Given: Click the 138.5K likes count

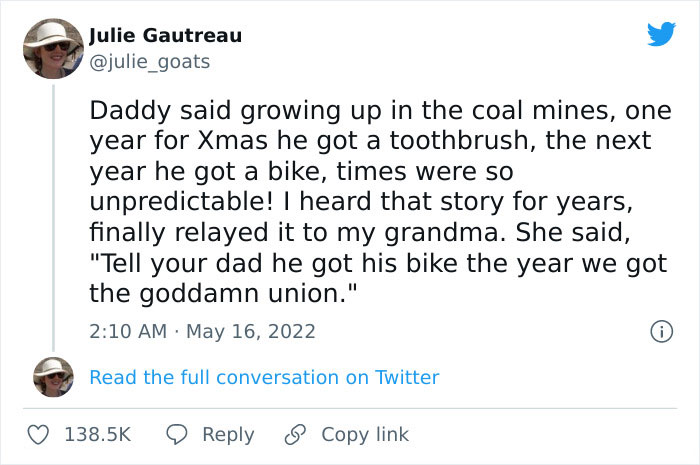Looking at the screenshot, I should coord(98,434).
